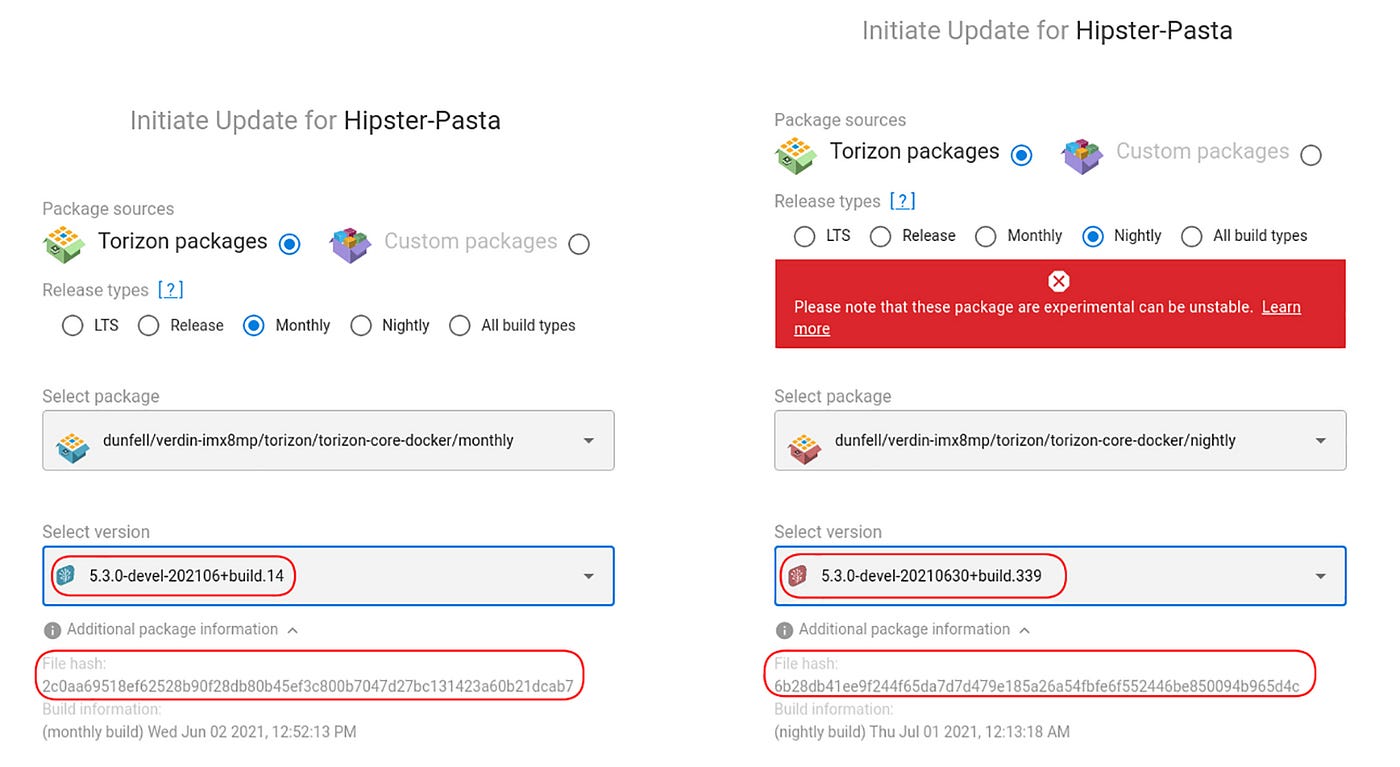
Task: Choose Monthly release type in right panel
Action: coord(986,236)
